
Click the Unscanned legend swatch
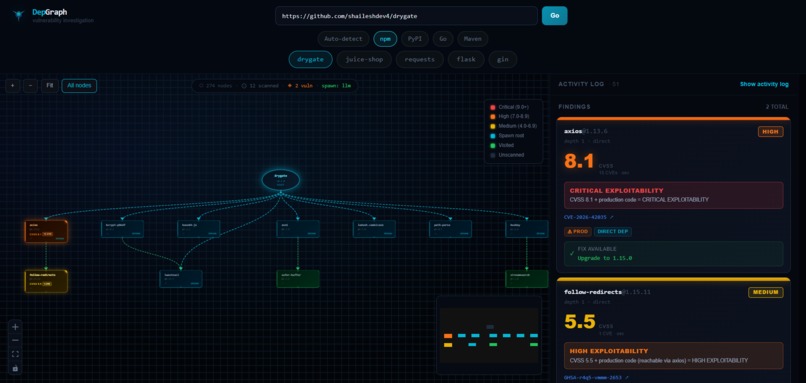coord(493,155)
